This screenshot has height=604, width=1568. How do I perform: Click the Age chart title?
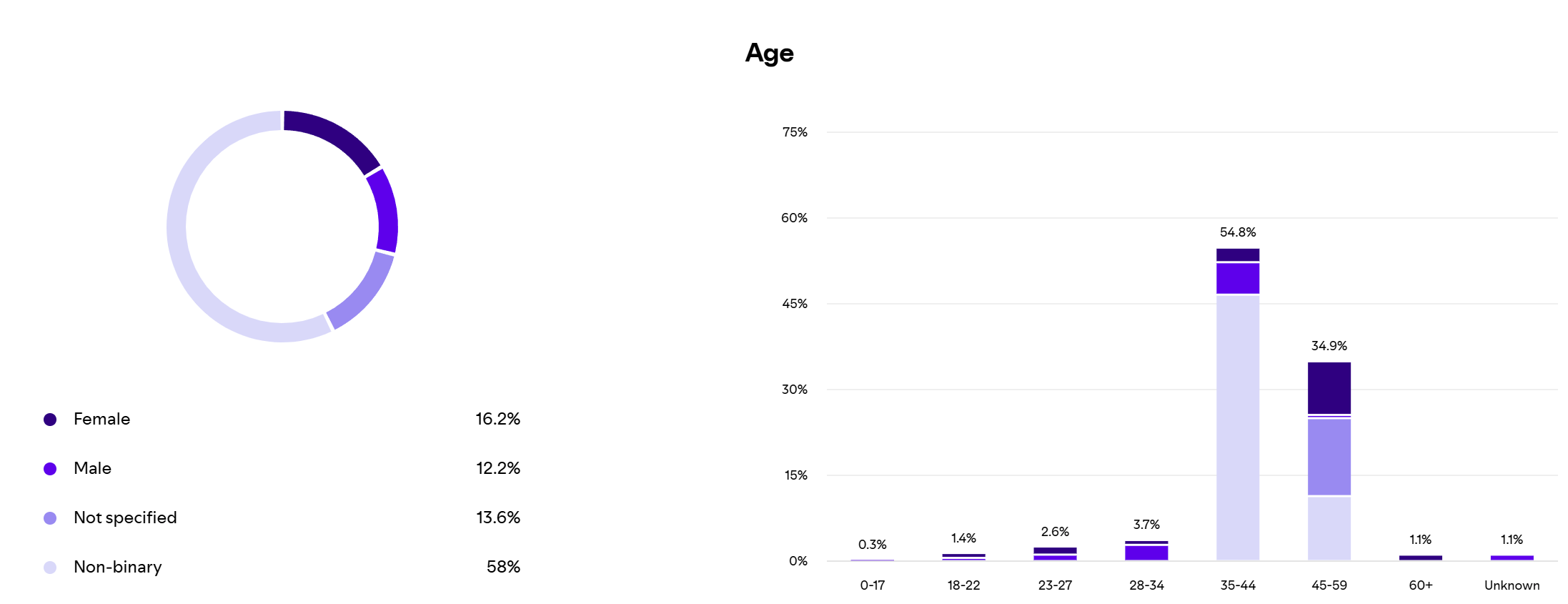(769, 53)
